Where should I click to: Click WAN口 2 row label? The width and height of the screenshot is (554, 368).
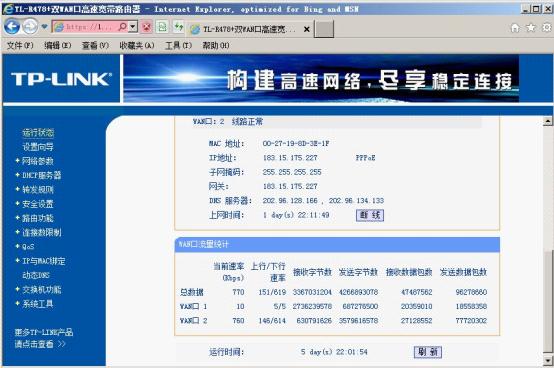[x=193, y=321]
